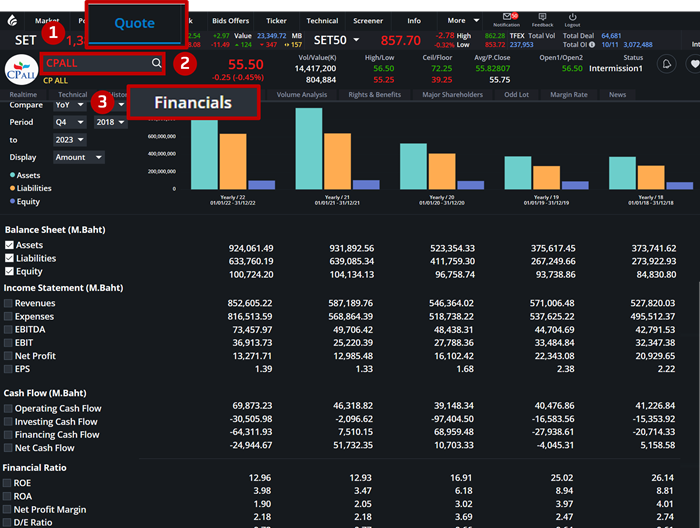Image resolution: width=700 pixels, height=528 pixels.
Task: Click the app logo icon at top left
Action: [12, 20]
